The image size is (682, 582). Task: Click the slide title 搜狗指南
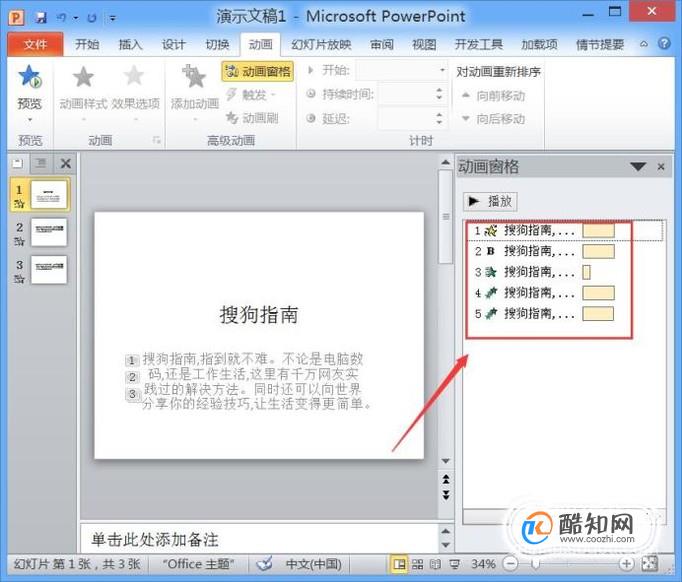[259, 314]
